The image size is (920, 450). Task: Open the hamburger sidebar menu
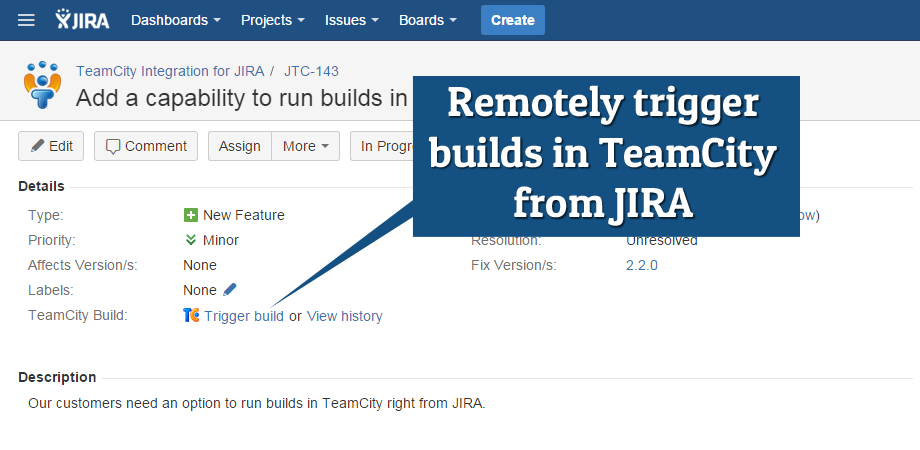pyautogui.click(x=26, y=21)
